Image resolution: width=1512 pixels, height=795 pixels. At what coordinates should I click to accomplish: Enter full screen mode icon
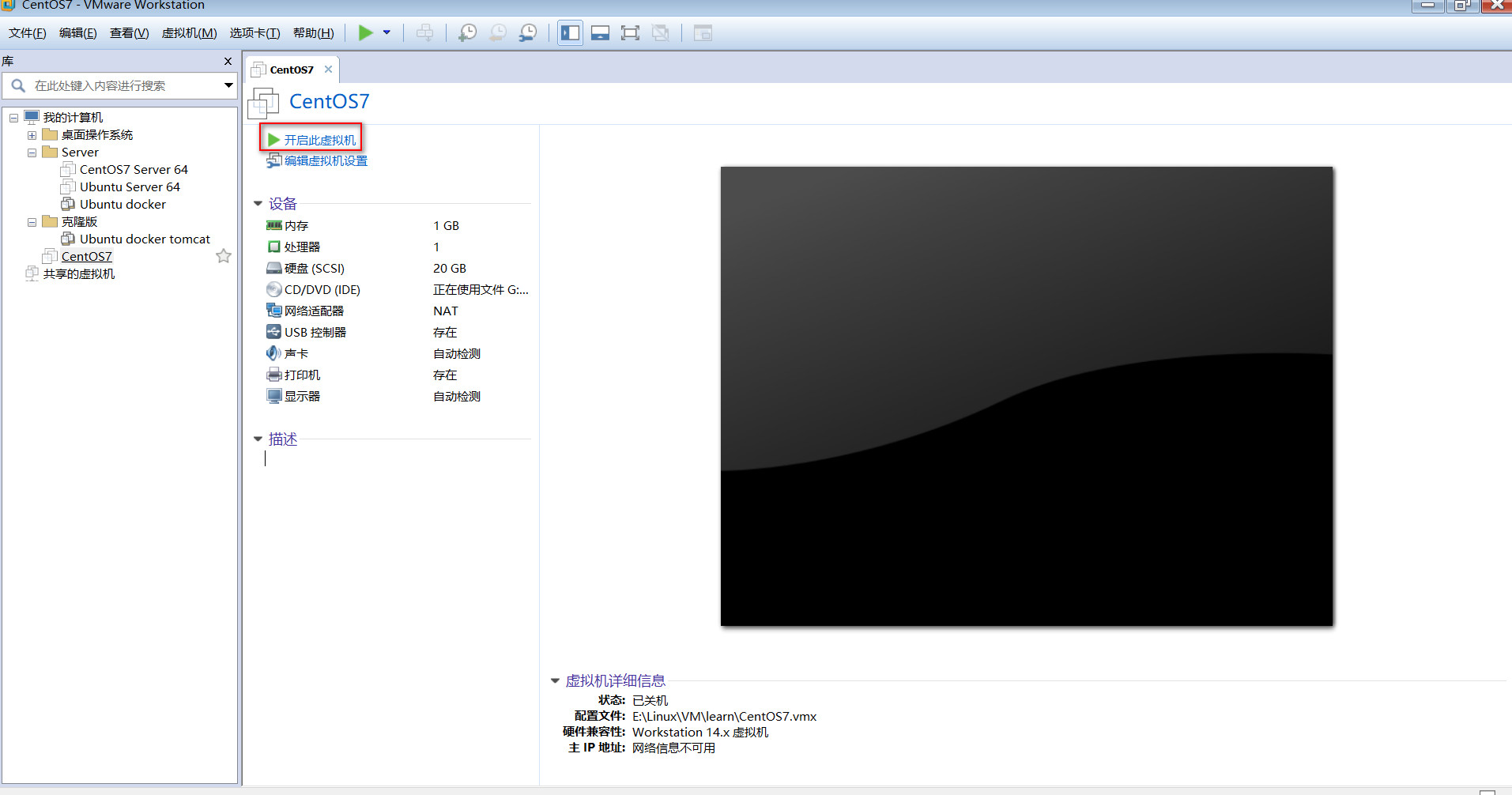(630, 32)
